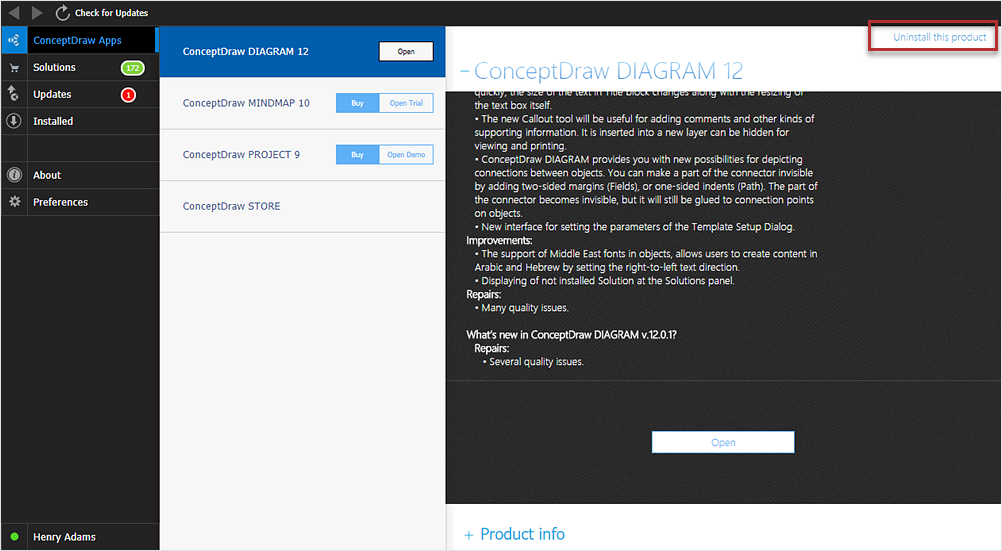Go back with the left arrow icon
This screenshot has height=551, width=1002.
(x=13, y=12)
